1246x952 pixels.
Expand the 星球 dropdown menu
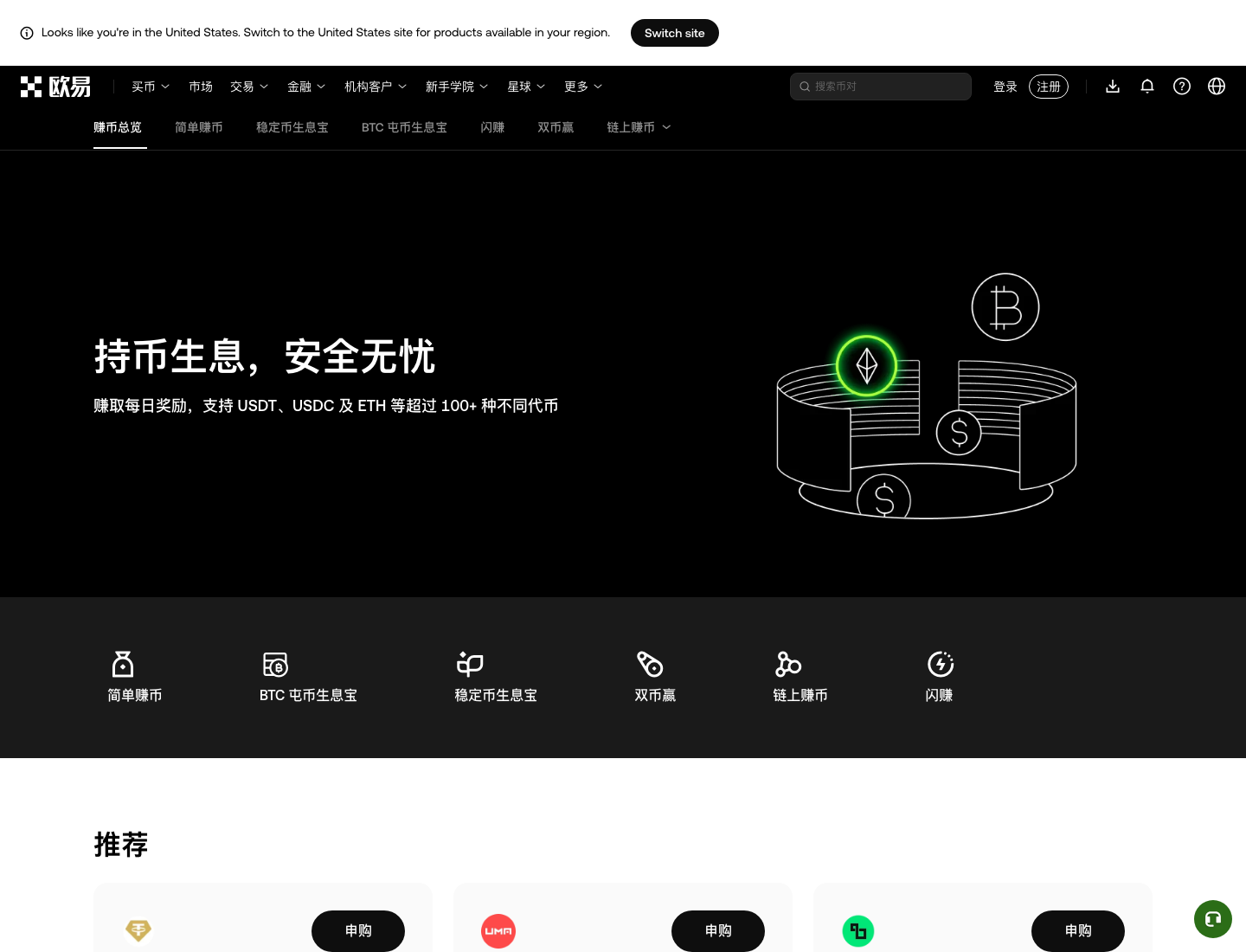tap(526, 87)
